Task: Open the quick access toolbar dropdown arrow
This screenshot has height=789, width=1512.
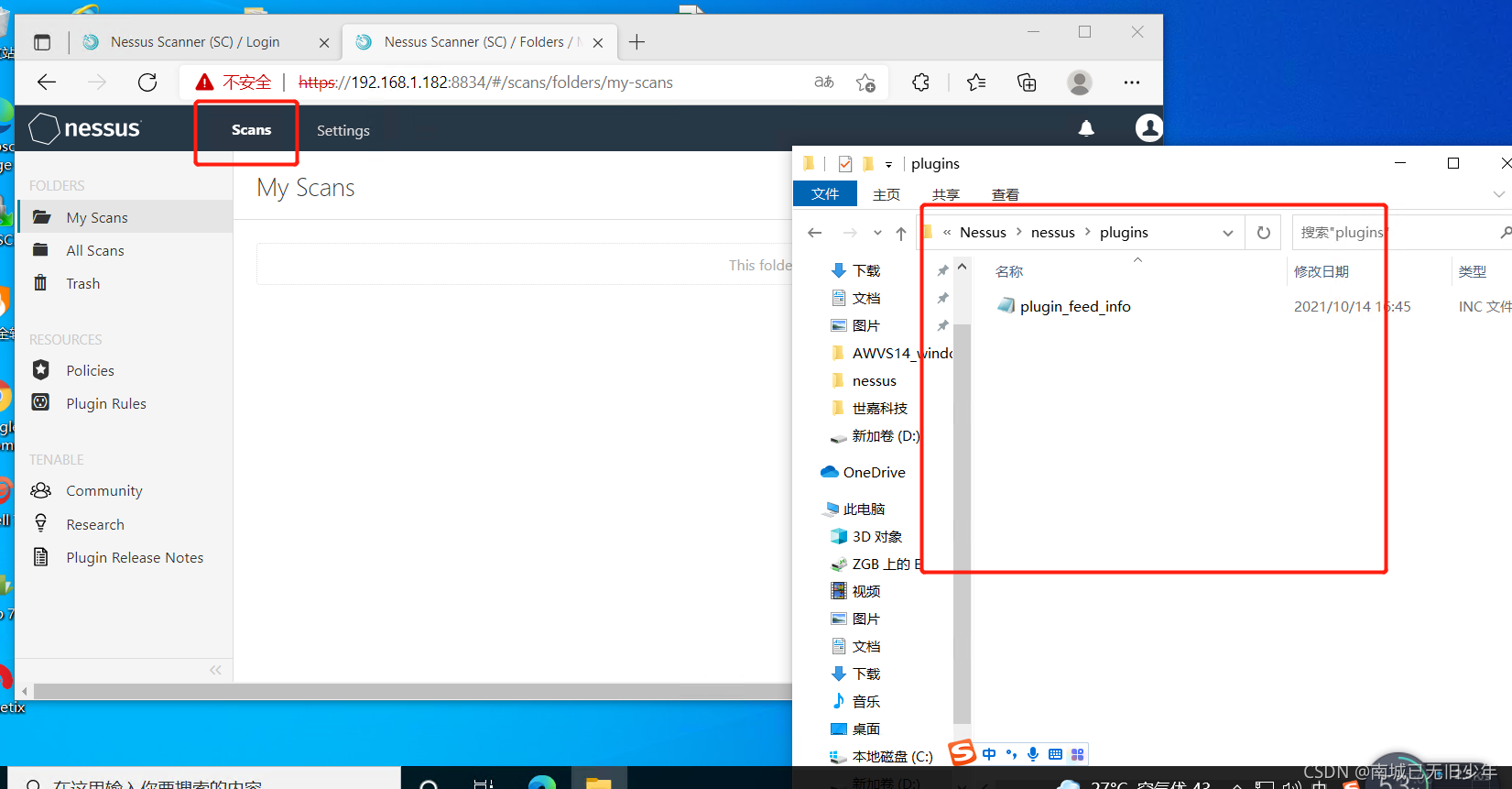Action: pos(888,165)
